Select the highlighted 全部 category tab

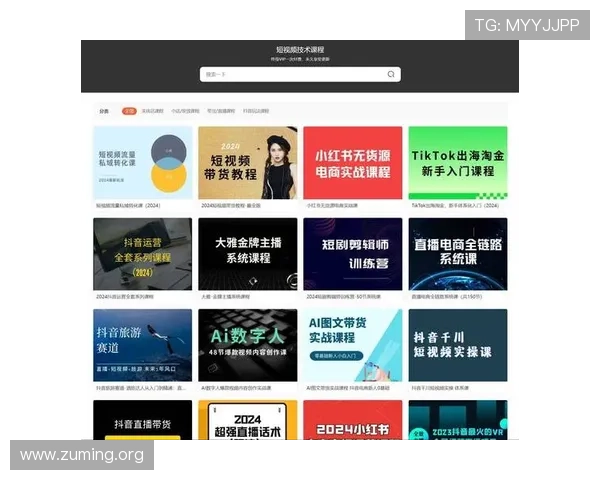click(129, 111)
